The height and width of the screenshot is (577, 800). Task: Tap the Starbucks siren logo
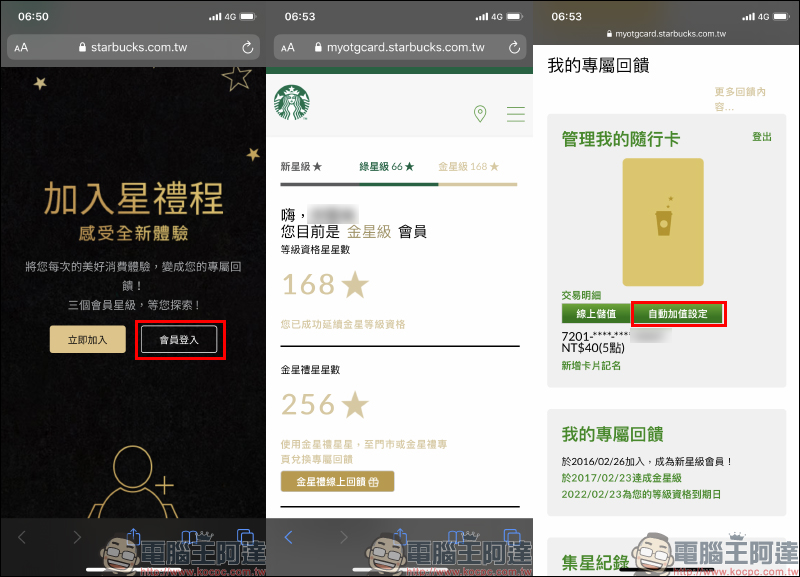(x=292, y=103)
